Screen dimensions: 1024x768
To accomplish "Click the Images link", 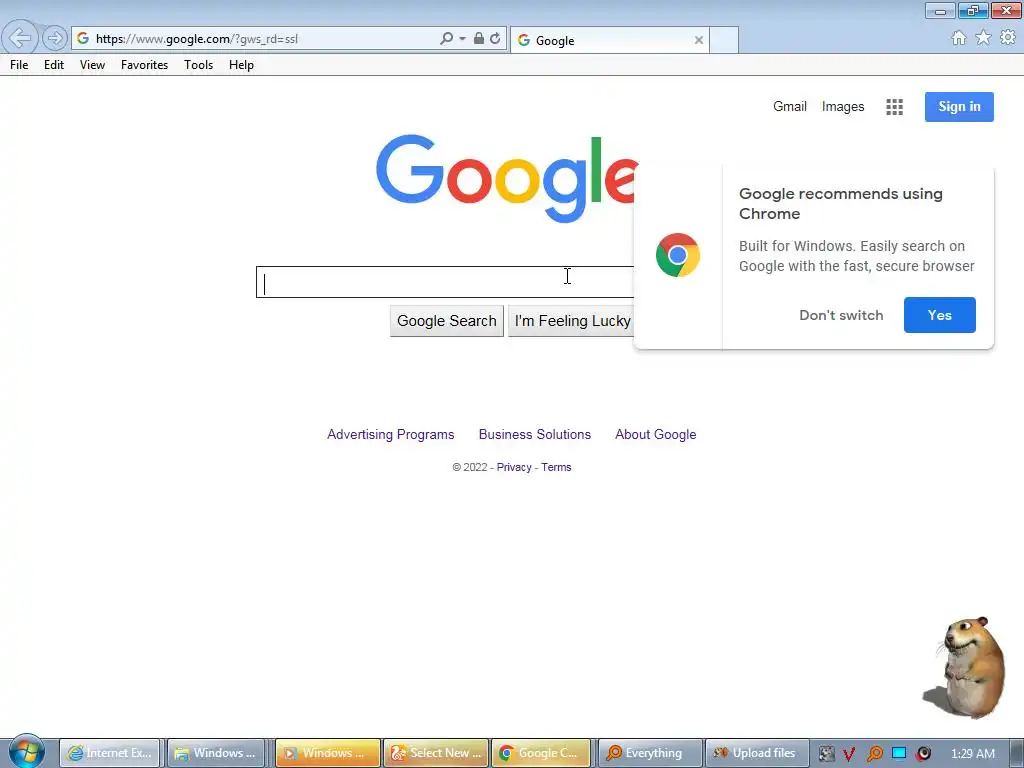I will [842, 106].
